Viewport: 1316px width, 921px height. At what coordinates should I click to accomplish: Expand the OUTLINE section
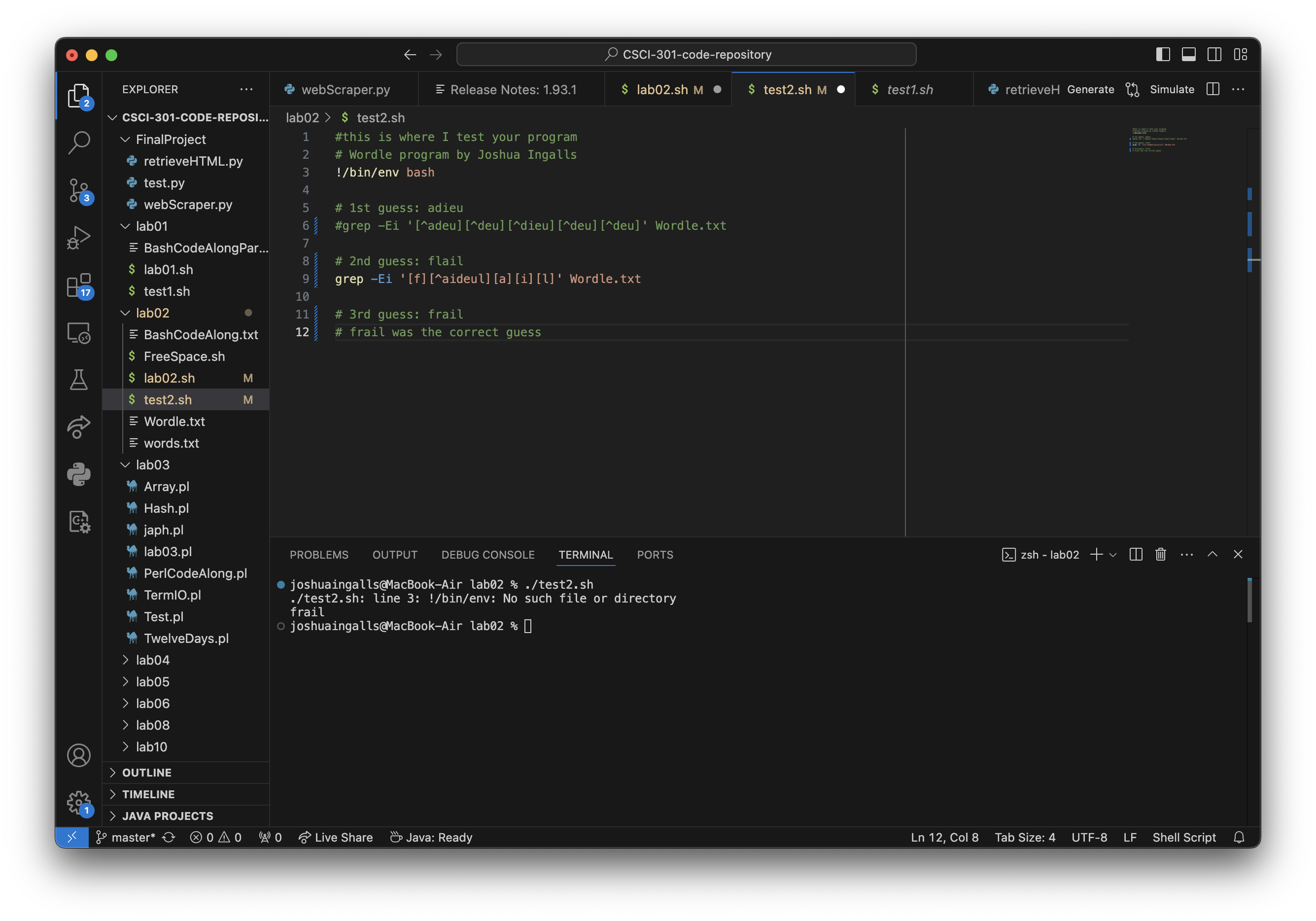pyautogui.click(x=186, y=773)
